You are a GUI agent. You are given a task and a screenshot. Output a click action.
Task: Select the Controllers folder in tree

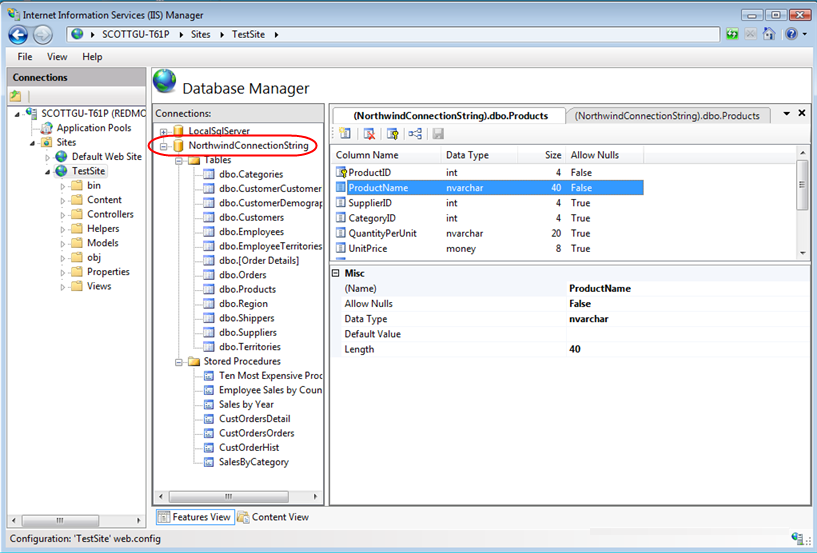click(x=110, y=214)
